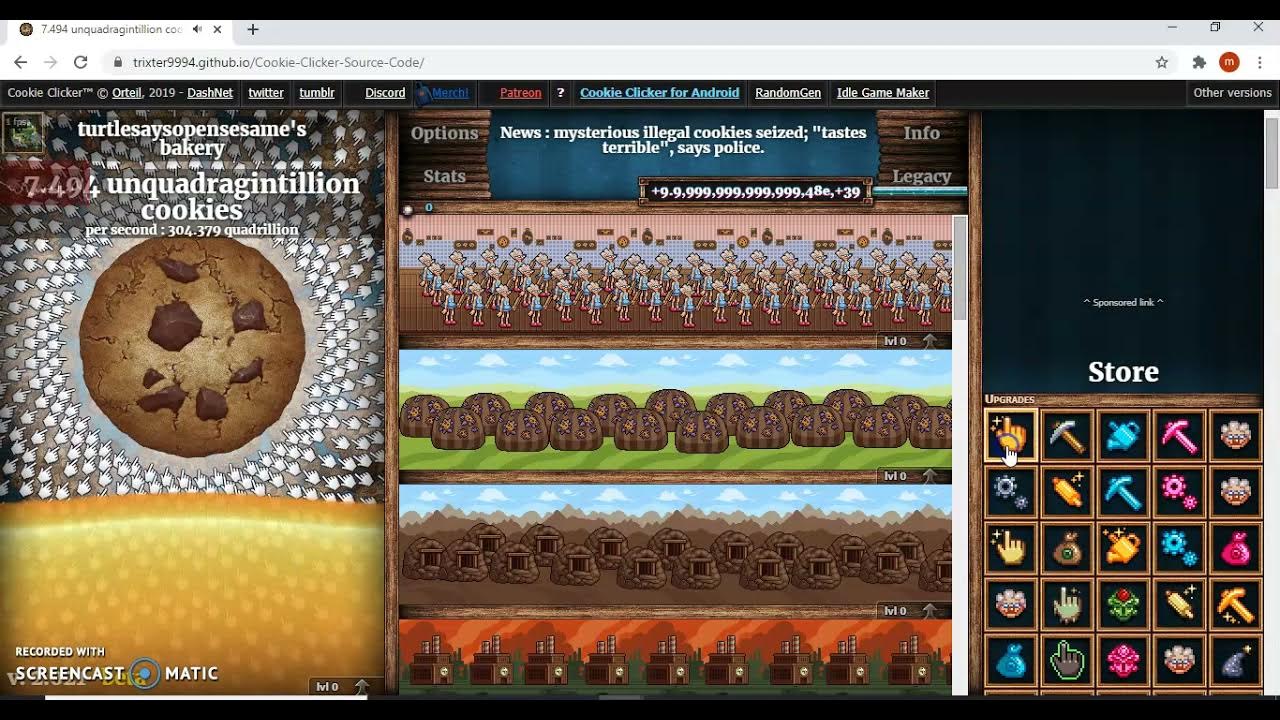
Task: Open the Other versions menu
Action: [x=1232, y=92]
